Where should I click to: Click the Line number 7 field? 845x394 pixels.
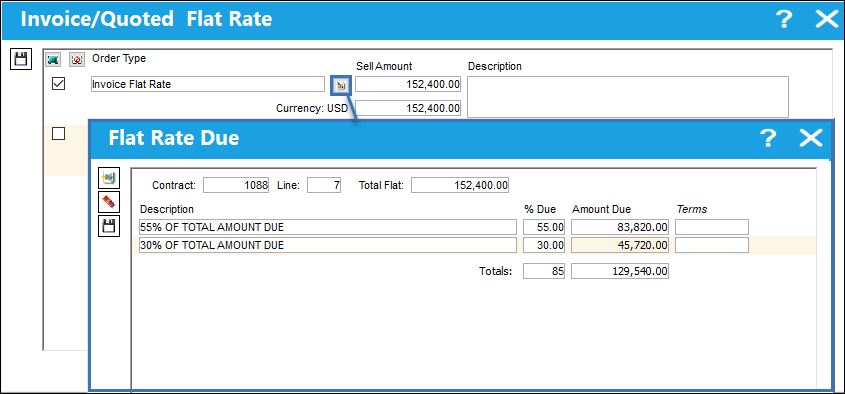click(324, 185)
